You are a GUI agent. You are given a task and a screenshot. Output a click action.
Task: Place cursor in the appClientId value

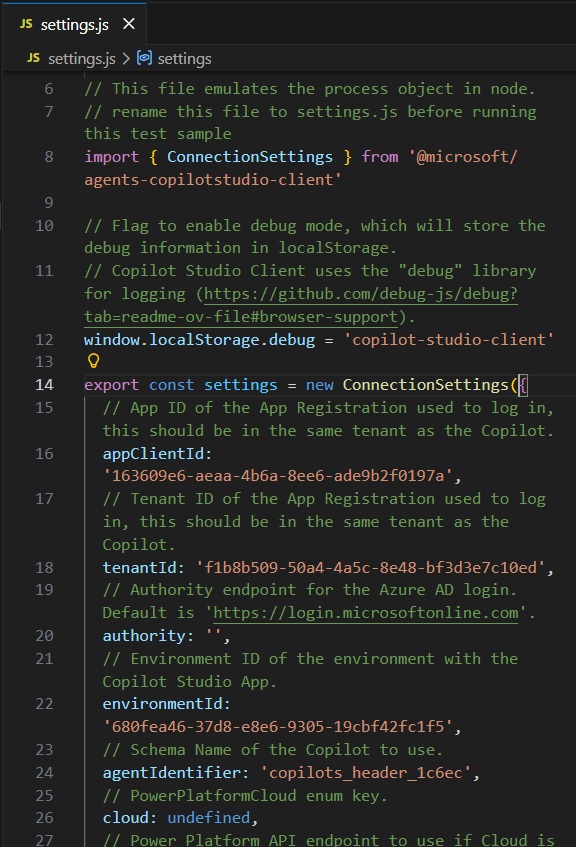tap(278, 475)
